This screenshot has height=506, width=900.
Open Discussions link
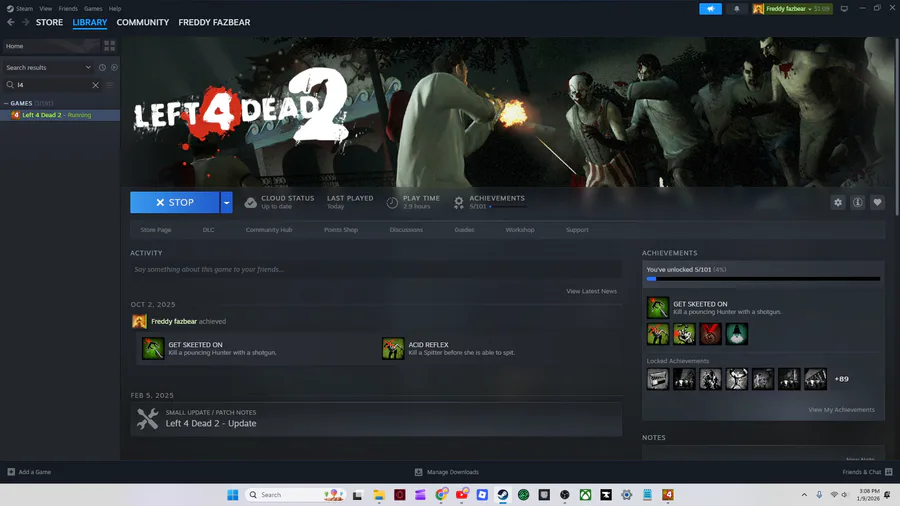point(406,230)
